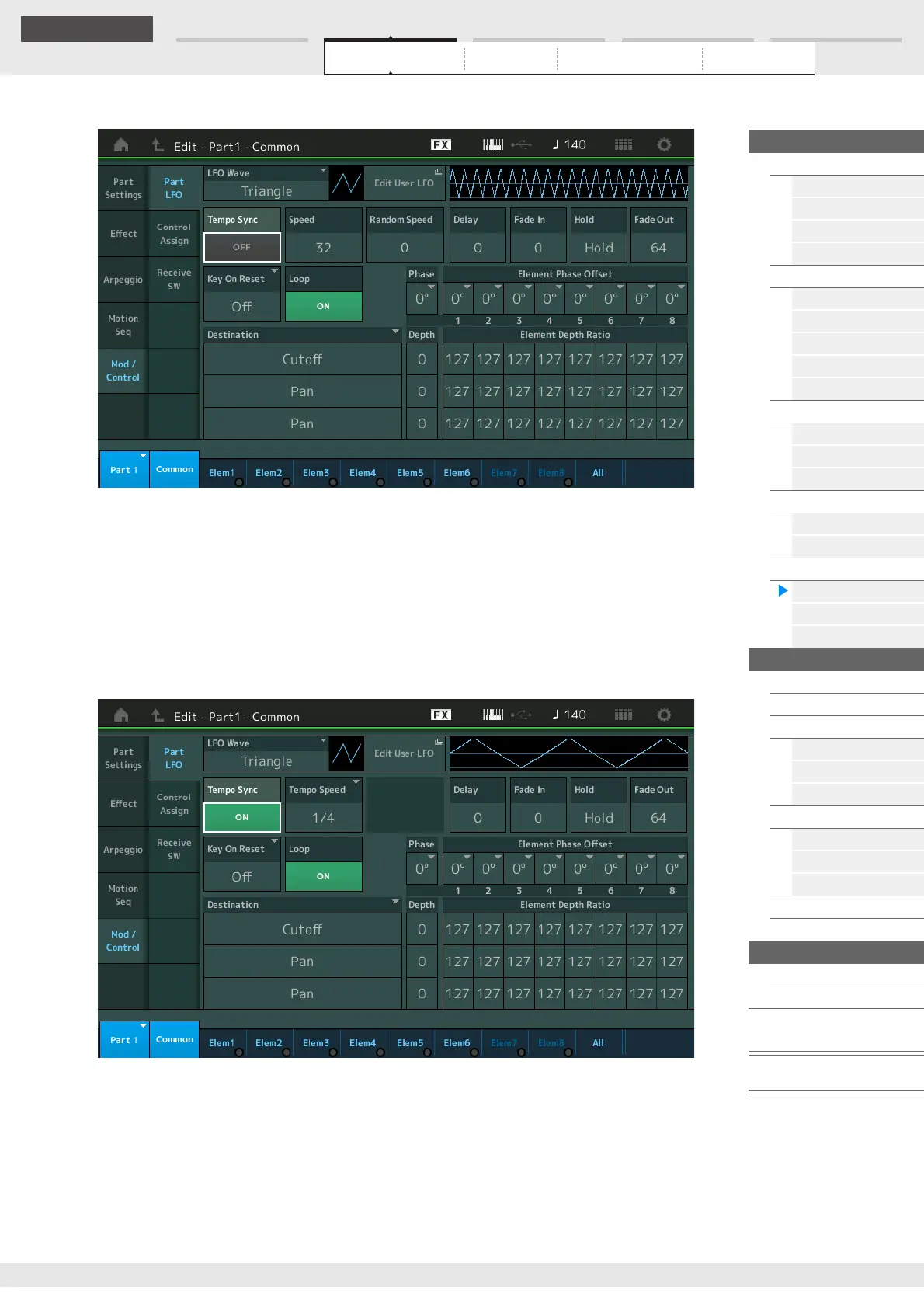Click keyboard icon in Tempo Sync OFF screen
The height and width of the screenshot is (1308, 924).
[x=493, y=144]
